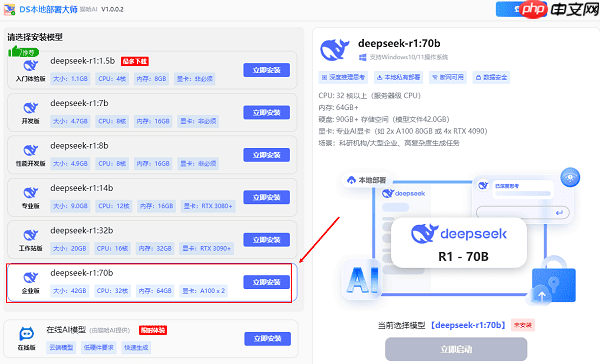Click the DS本地部署大师 app logo
The image size is (600, 364).
(10, 9)
